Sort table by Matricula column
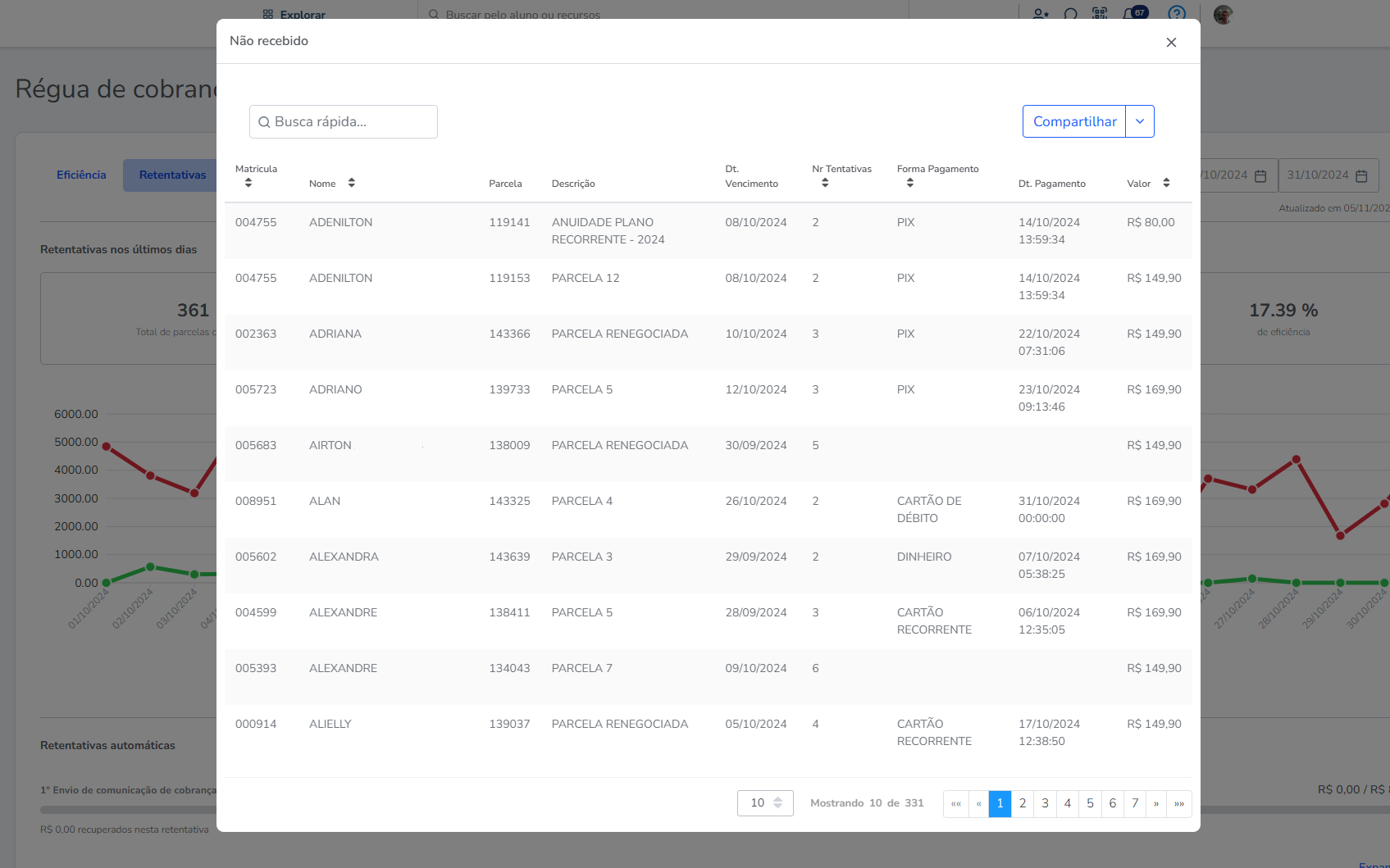1390x868 pixels. tap(248, 183)
